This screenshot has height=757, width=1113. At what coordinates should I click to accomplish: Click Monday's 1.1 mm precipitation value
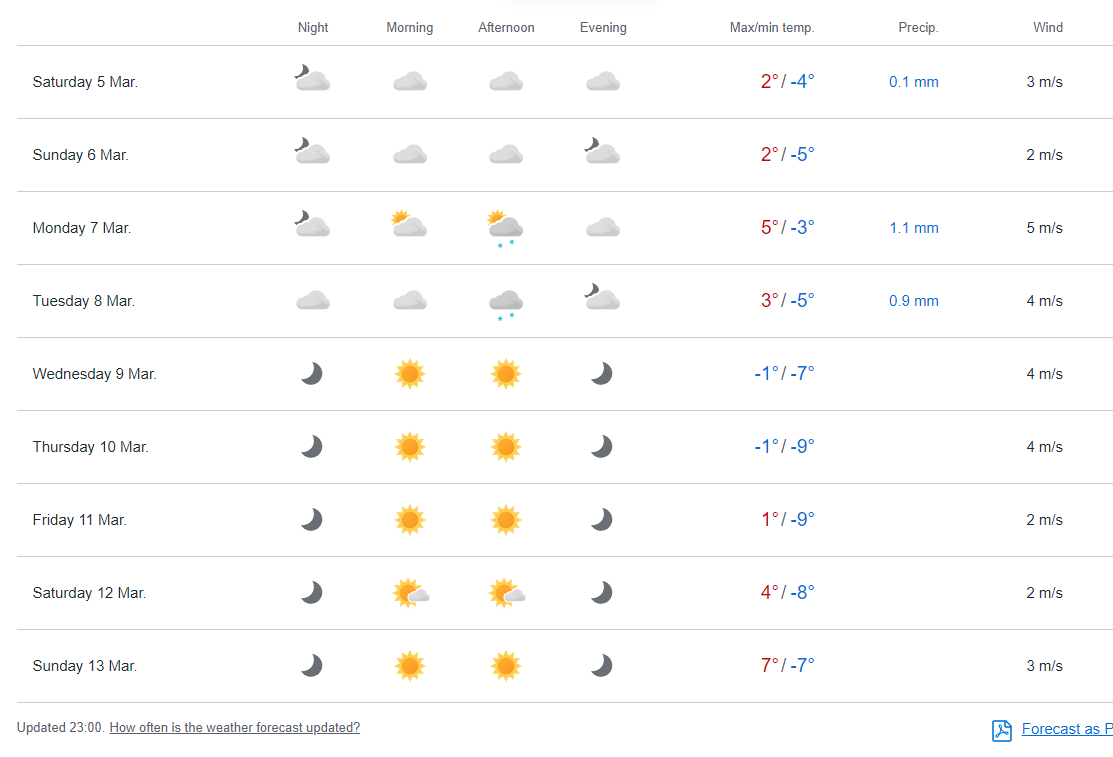pos(913,228)
